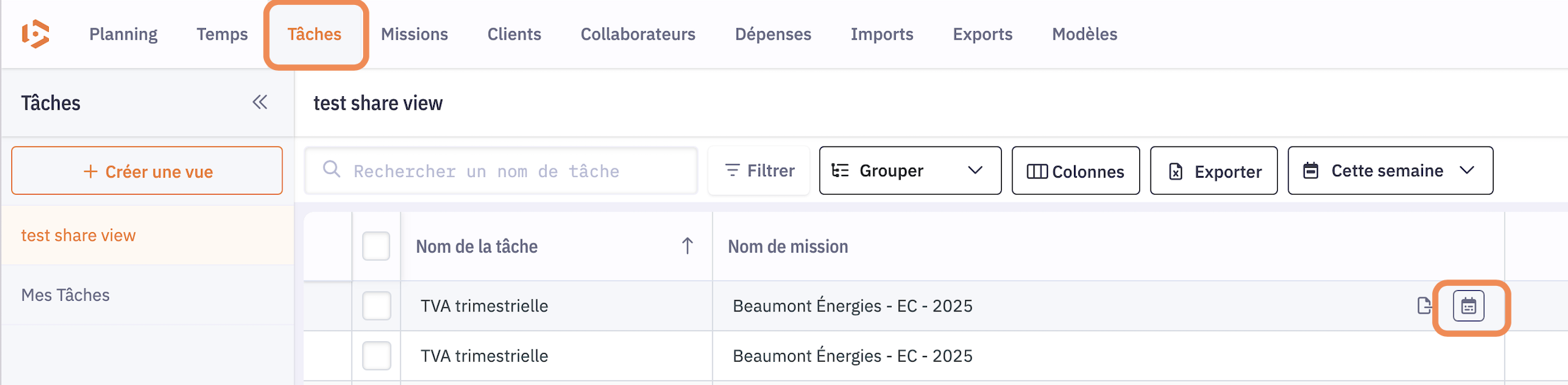Check the first TVA trimestrielle row
The width and height of the screenshot is (1568, 385).
point(376,306)
